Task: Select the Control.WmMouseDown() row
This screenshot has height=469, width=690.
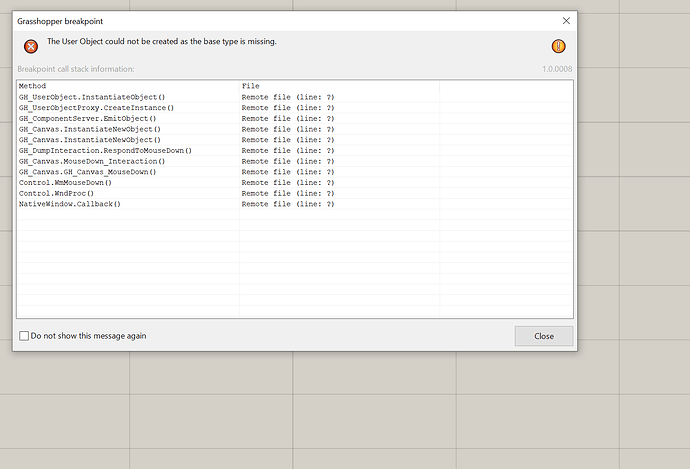Action: 65,183
